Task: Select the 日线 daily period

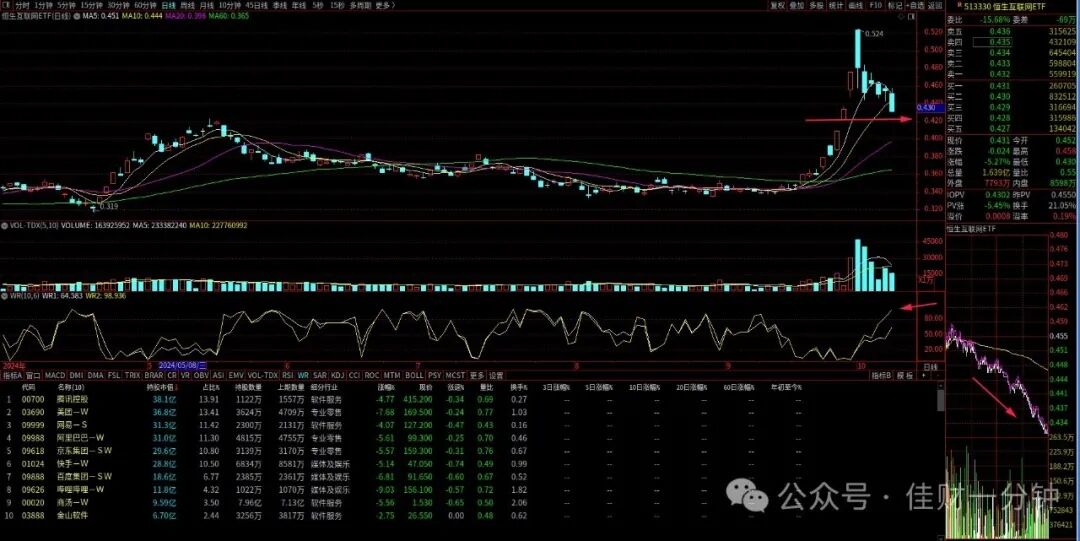Action: click(169, 5)
